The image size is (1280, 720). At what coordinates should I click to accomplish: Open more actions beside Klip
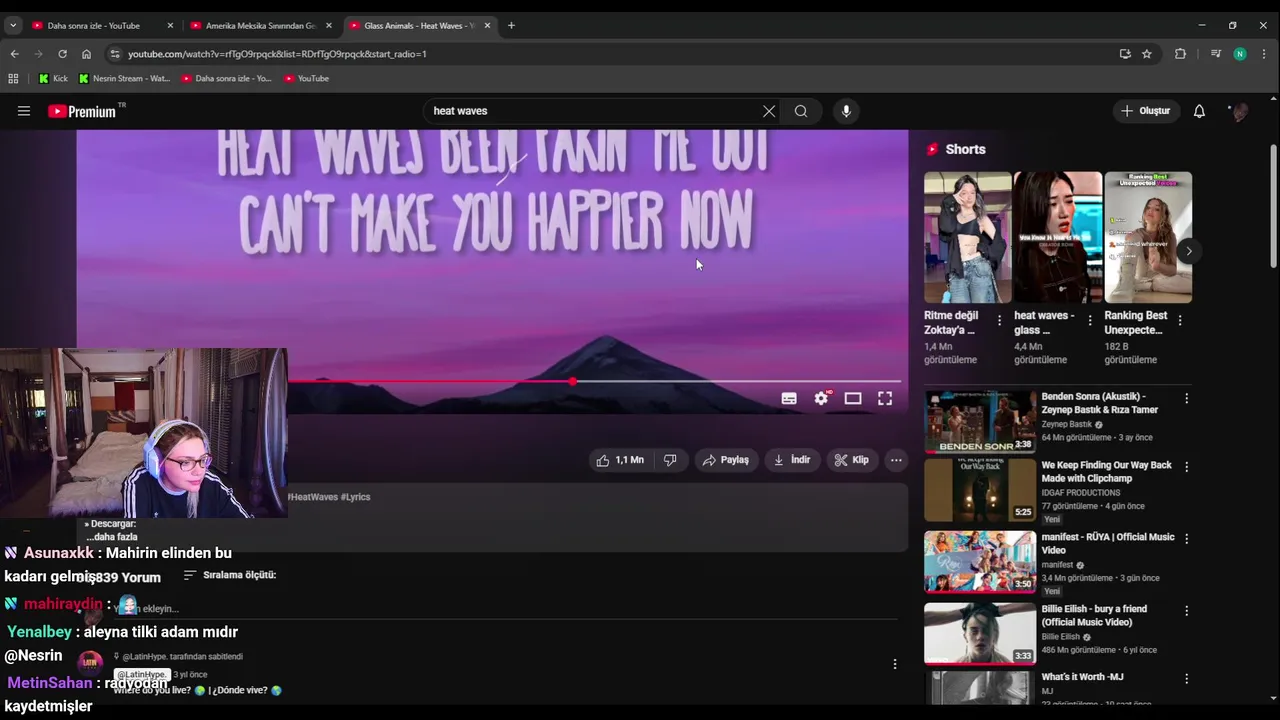click(896, 460)
